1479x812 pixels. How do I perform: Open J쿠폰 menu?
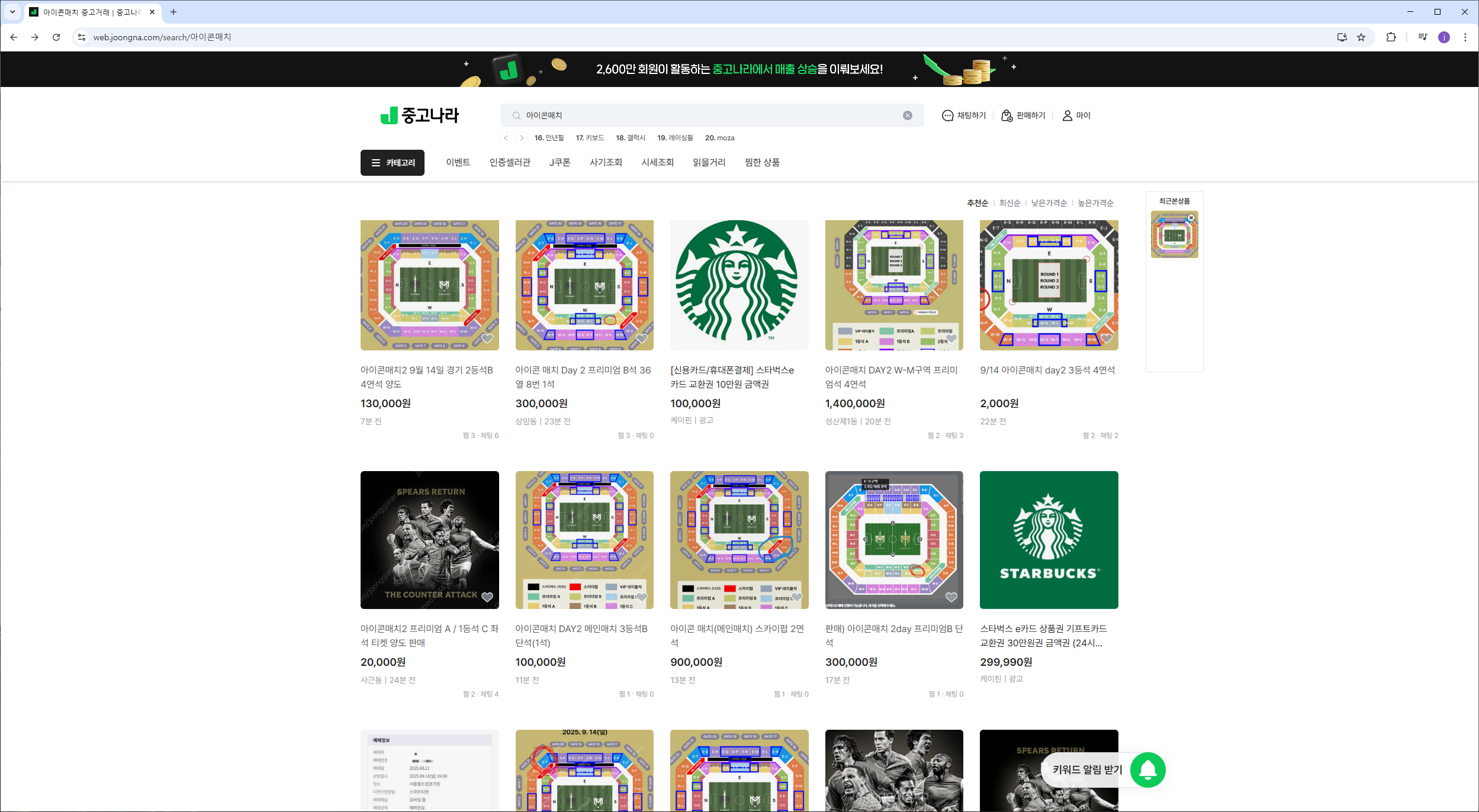pos(560,162)
